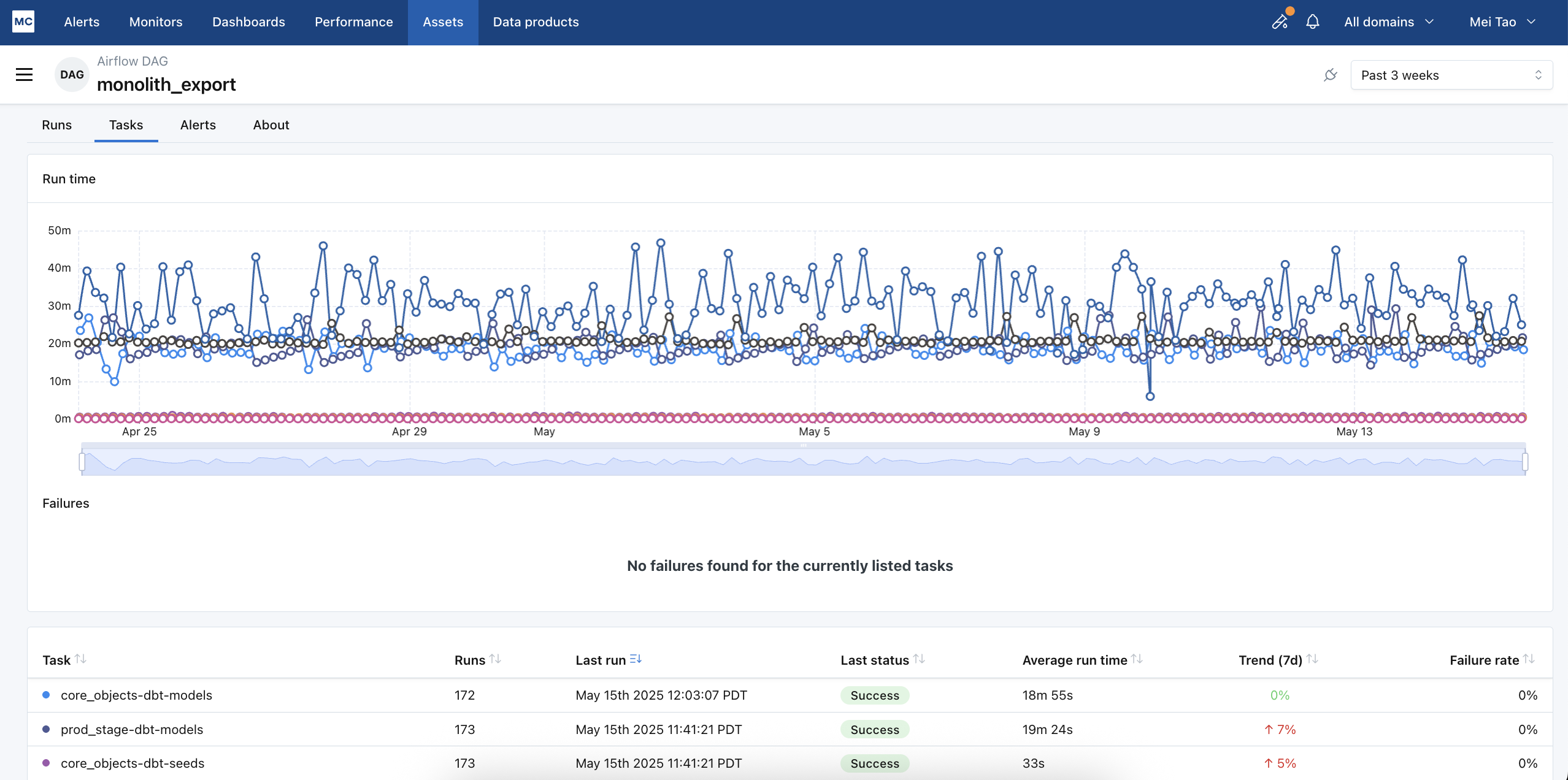
Task: Sort table by Task column
Action: [x=80, y=659]
